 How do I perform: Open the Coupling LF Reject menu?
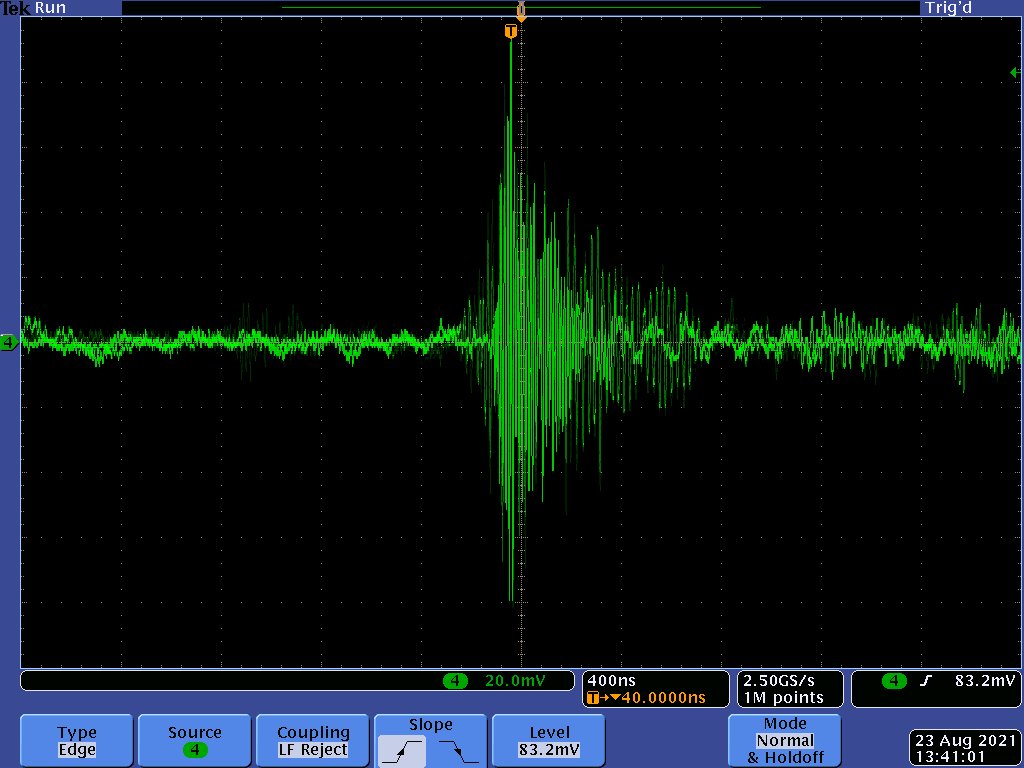[x=313, y=741]
